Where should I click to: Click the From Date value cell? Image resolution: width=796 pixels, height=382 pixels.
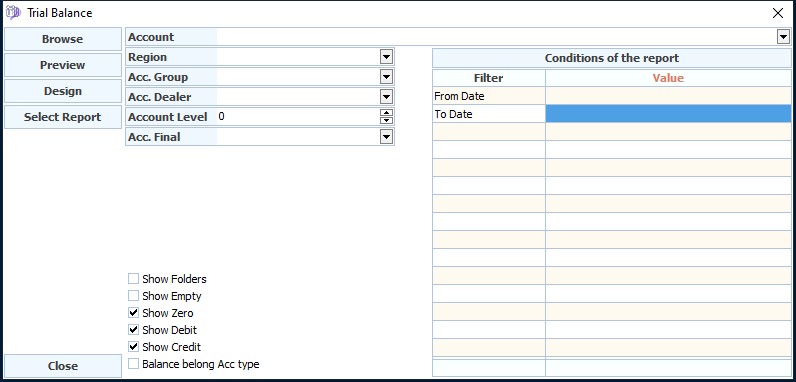(x=668, y=96)
